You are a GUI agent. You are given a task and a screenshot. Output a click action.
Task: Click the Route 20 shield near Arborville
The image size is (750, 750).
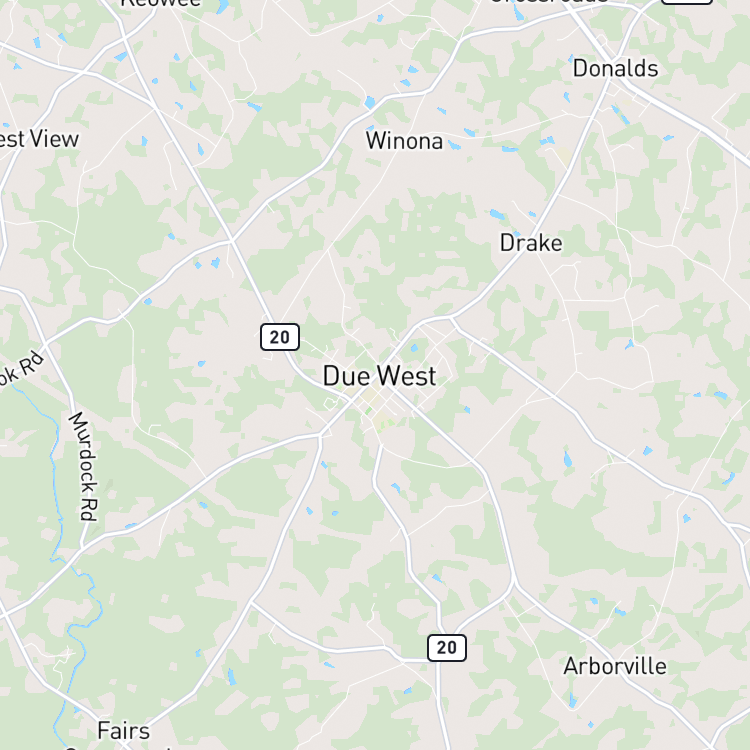[x=447, y=648]
